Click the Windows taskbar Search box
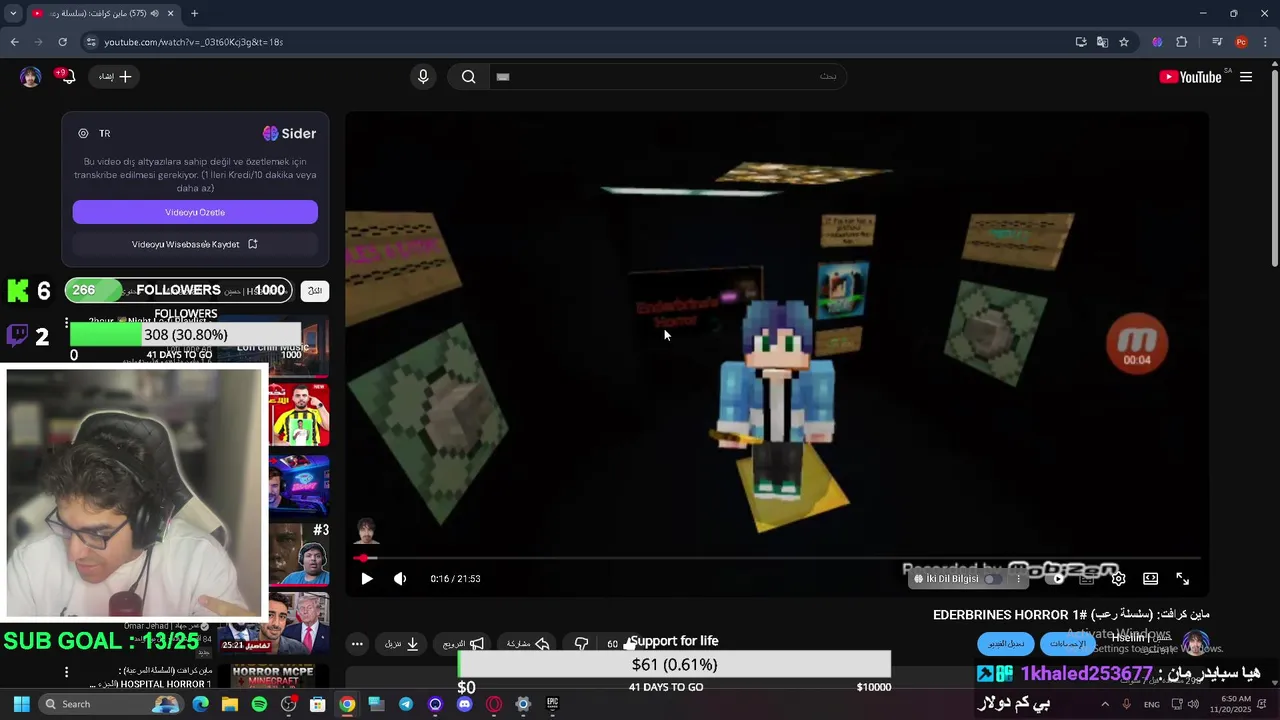The image size is (1280, 720). click(112, 704)
